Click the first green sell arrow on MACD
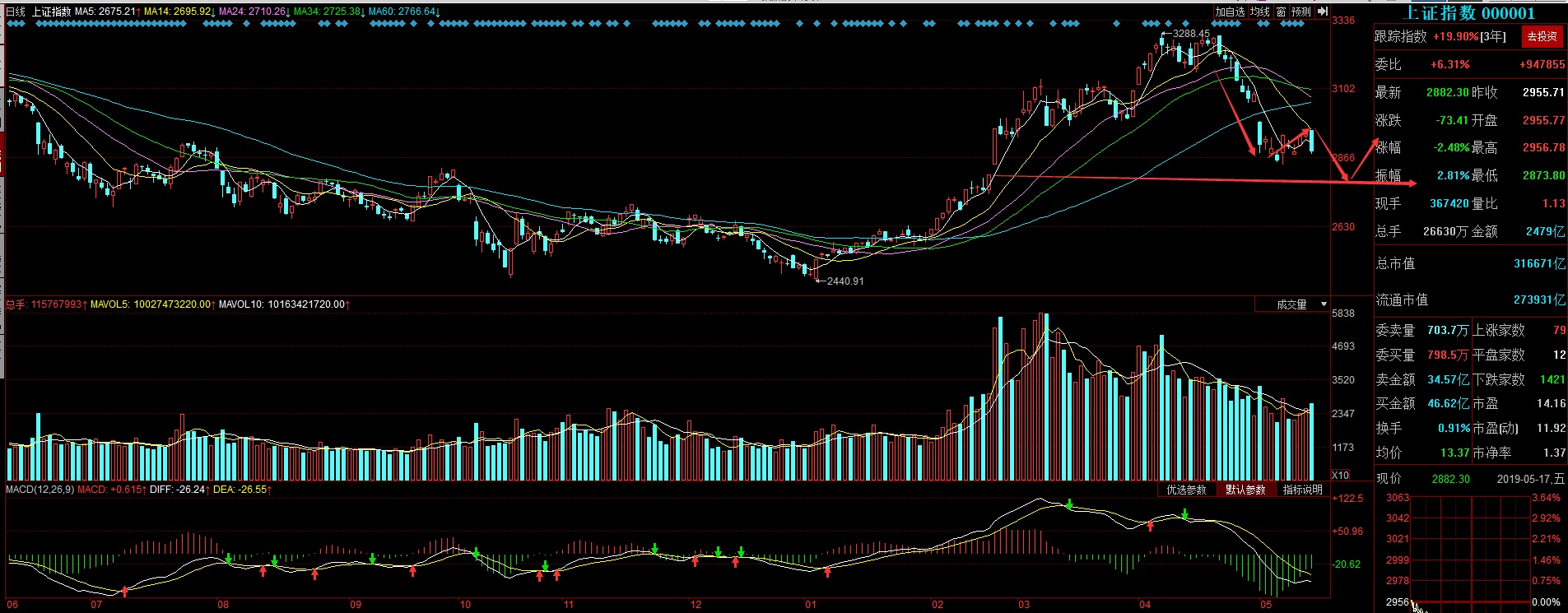This screenshot has width=1568, height=613. [x=229, y=559]
